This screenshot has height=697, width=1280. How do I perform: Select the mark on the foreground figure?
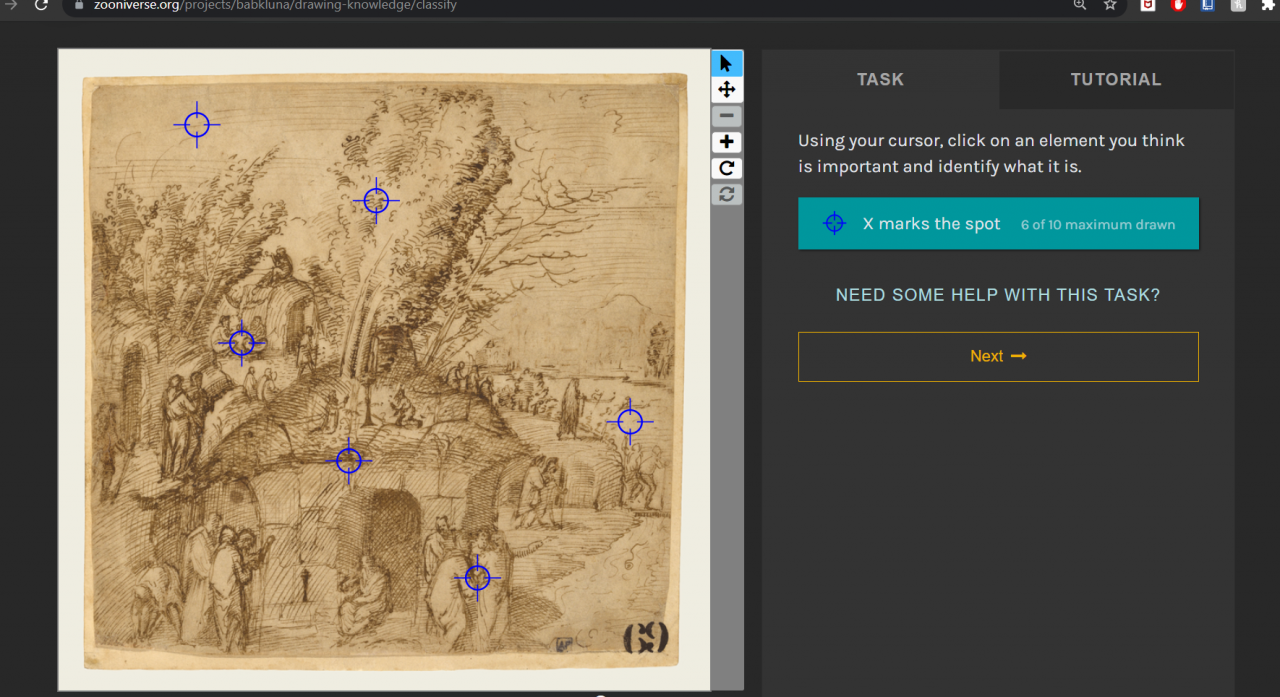pyautogui.click(x=478, y=578)
